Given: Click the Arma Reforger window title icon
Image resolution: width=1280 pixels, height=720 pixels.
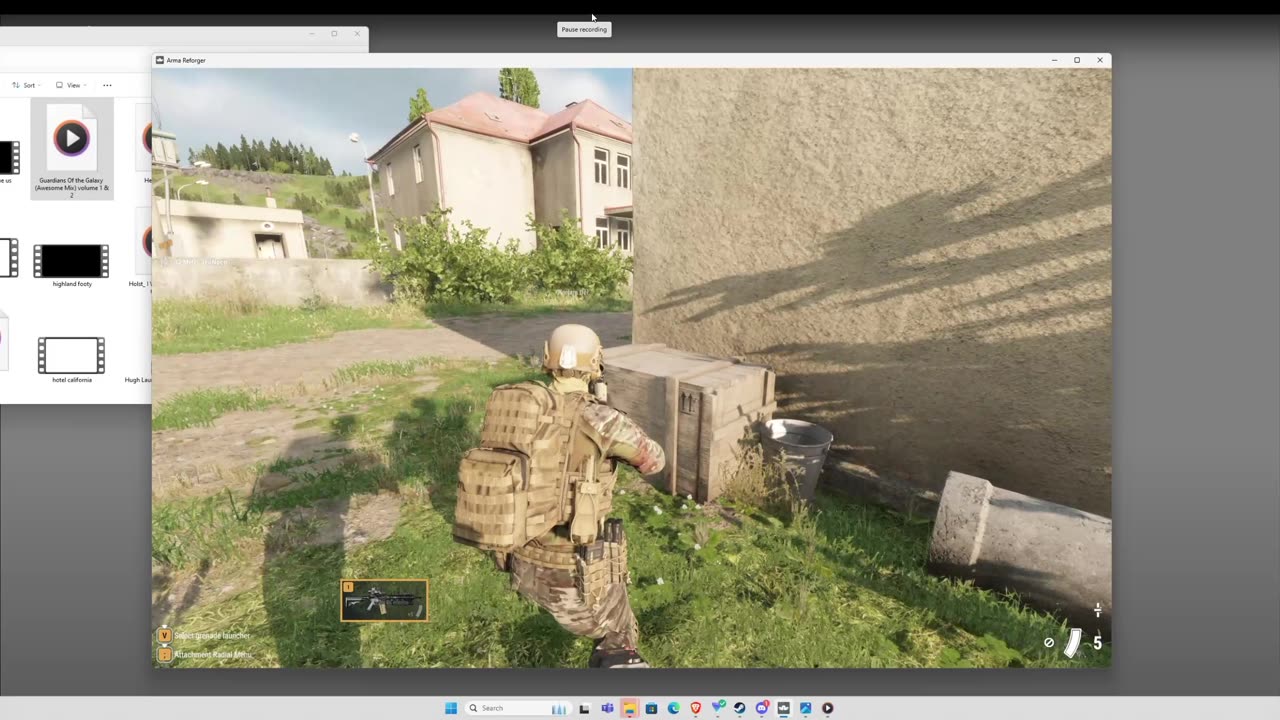Looking at the screenshot, I should 160,60.
